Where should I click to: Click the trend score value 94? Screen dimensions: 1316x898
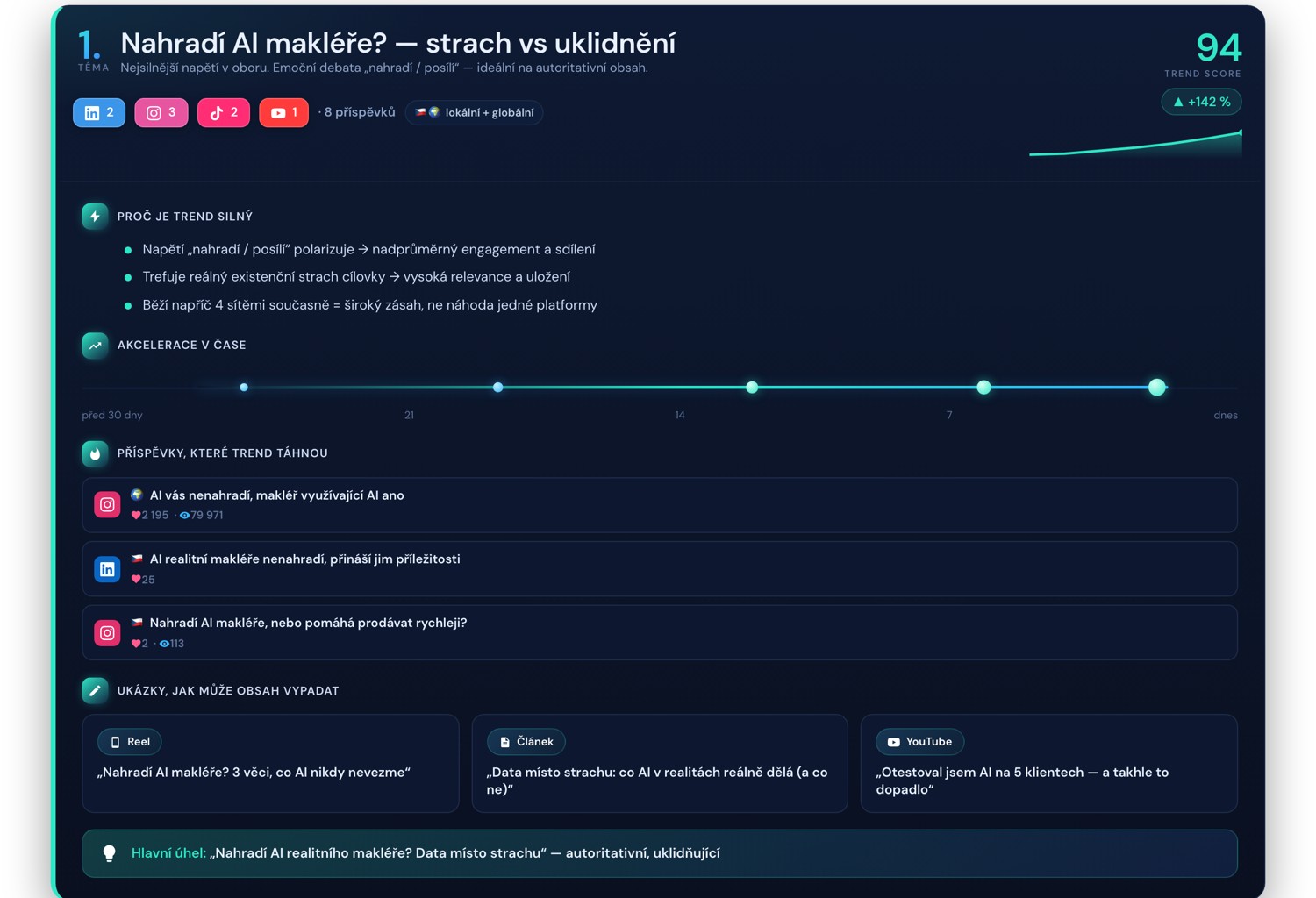1219,47
